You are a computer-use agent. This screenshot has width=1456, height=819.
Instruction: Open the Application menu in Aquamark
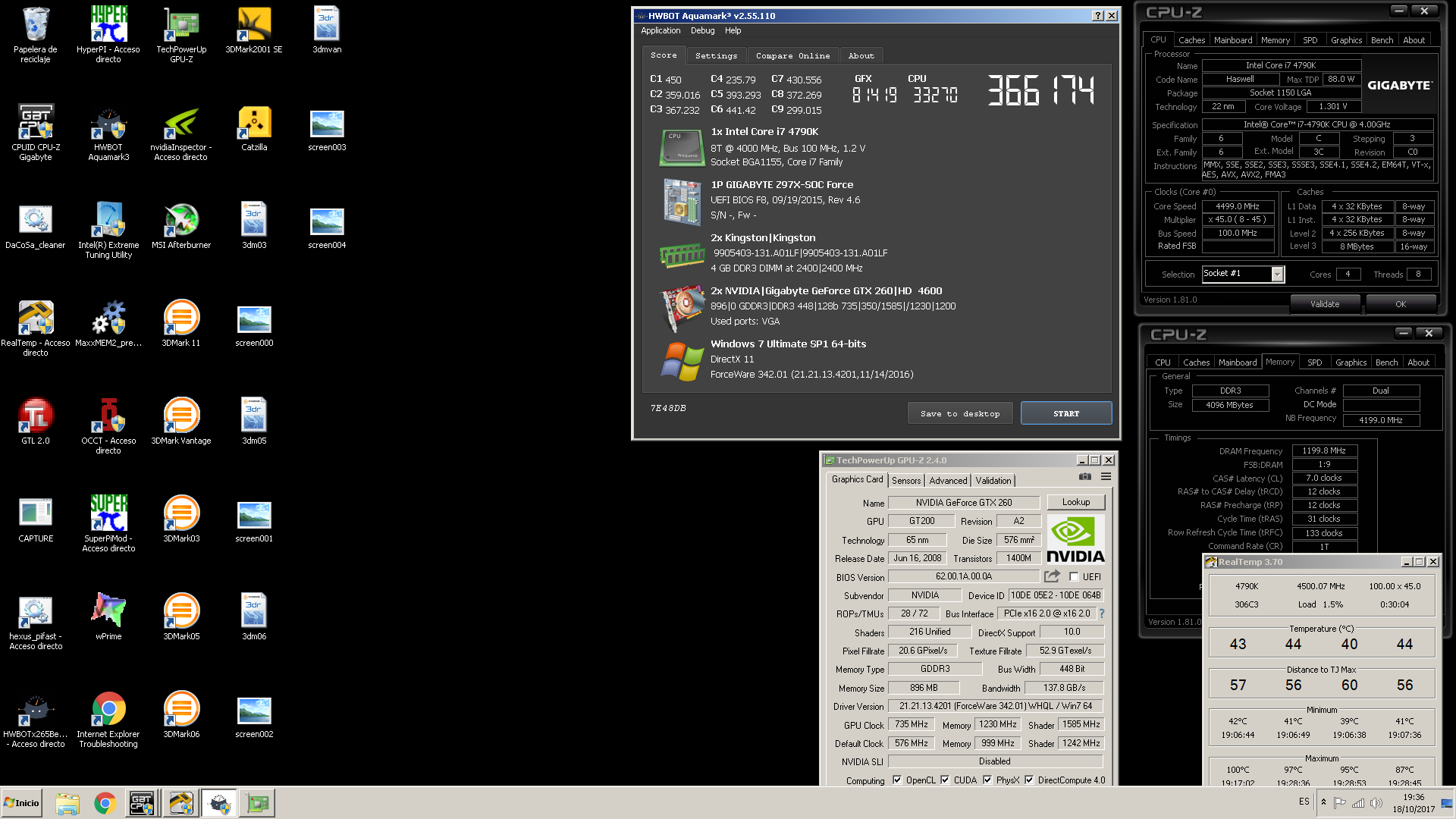[661, 30]
